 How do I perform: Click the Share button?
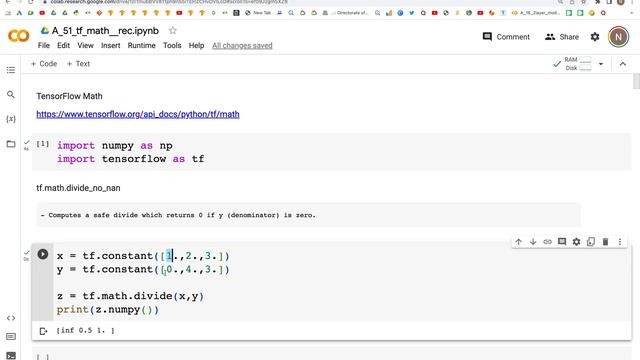point(562,37)
